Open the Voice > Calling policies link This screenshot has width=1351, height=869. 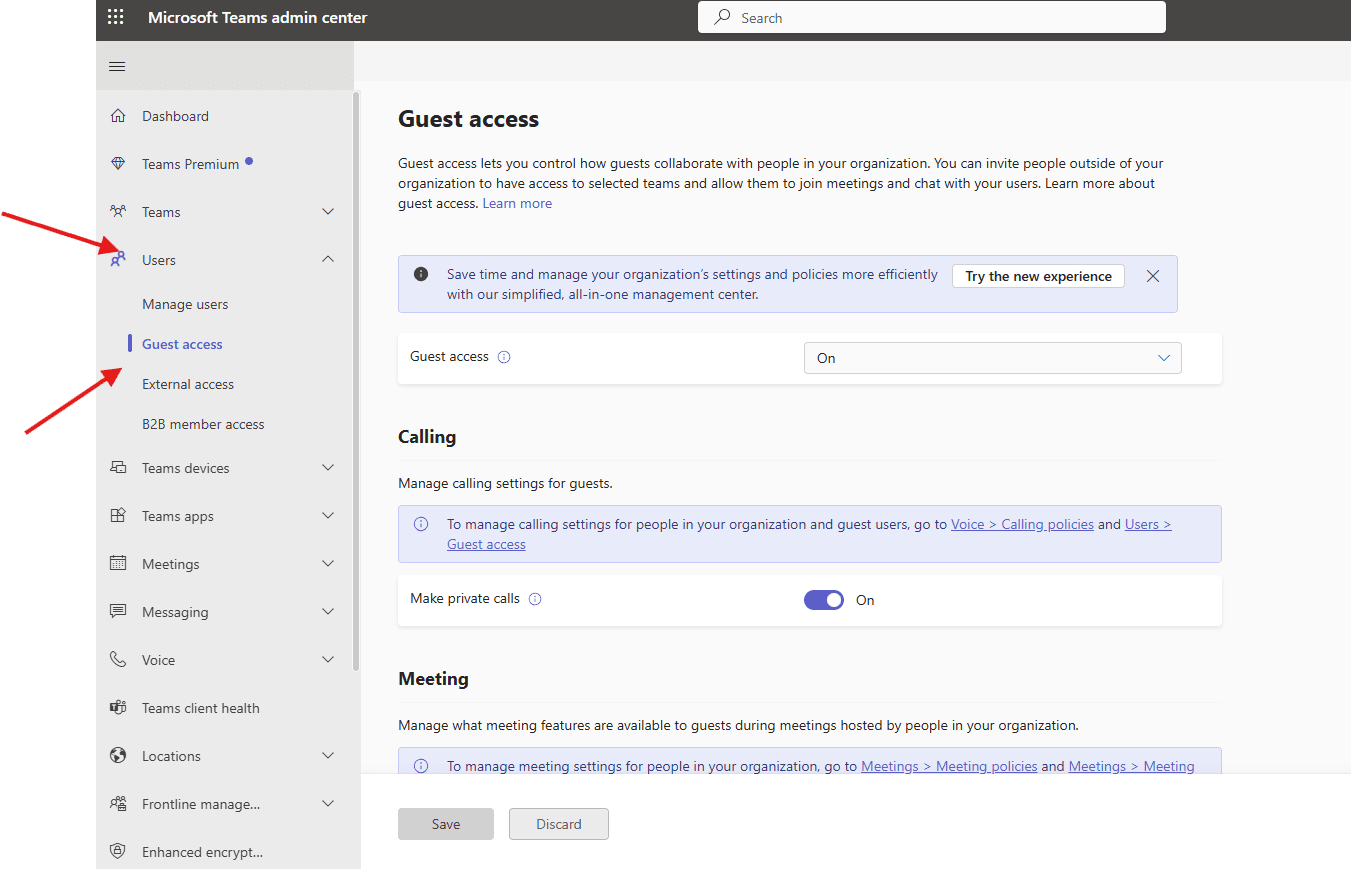pyautogui.click(x=1022, y=523)
